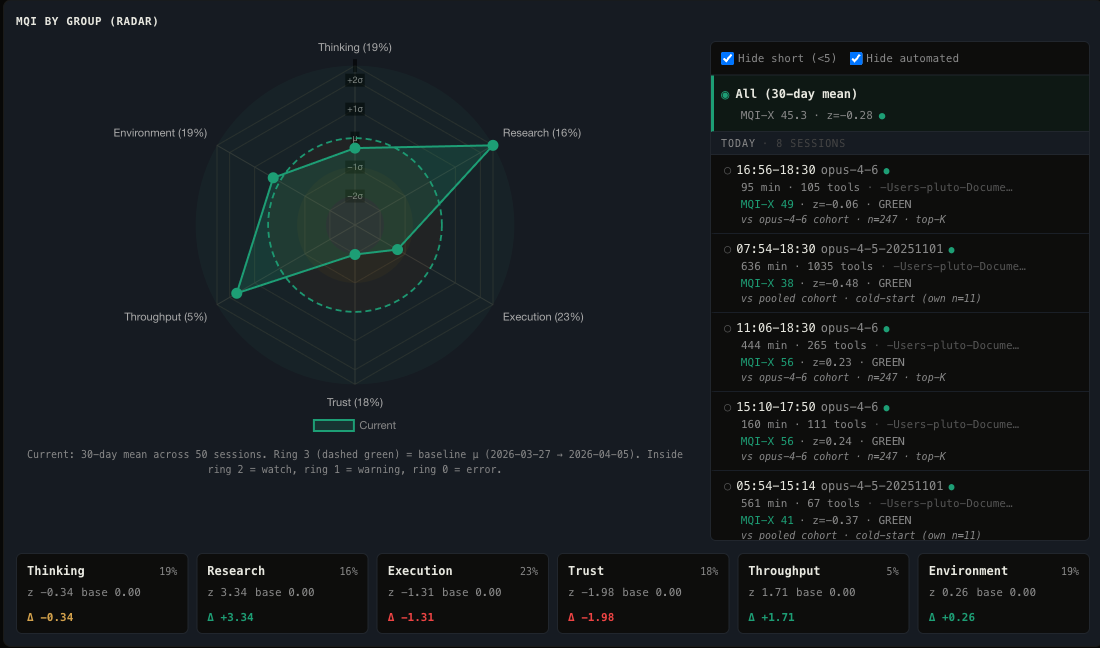Click green dot after 15:10–17:50 opus-4-6

[x=887, y=407]
